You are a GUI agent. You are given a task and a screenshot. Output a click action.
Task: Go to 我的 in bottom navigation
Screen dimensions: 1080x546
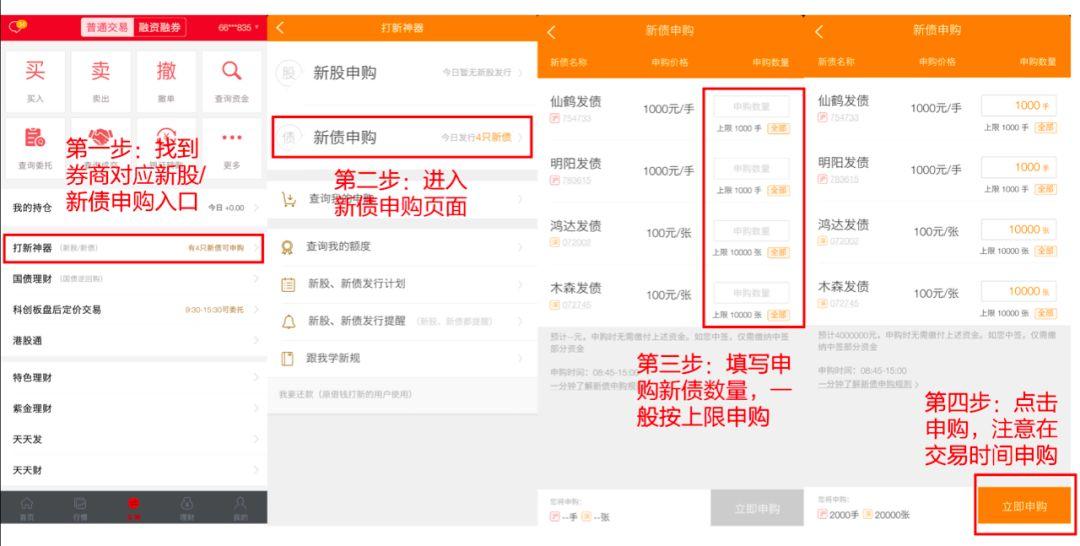click(240, 507)
